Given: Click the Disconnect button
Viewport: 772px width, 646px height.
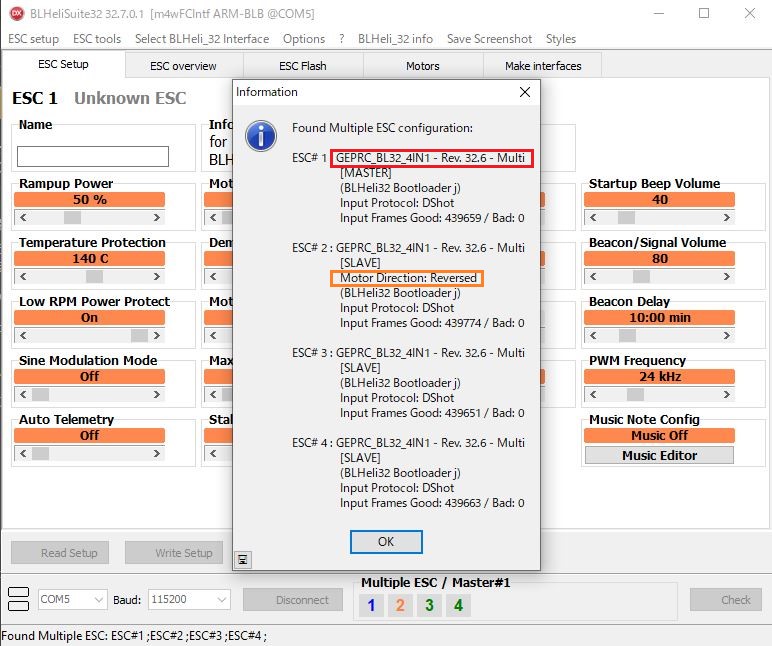Looking at the screenshot, I should point(293,600).
